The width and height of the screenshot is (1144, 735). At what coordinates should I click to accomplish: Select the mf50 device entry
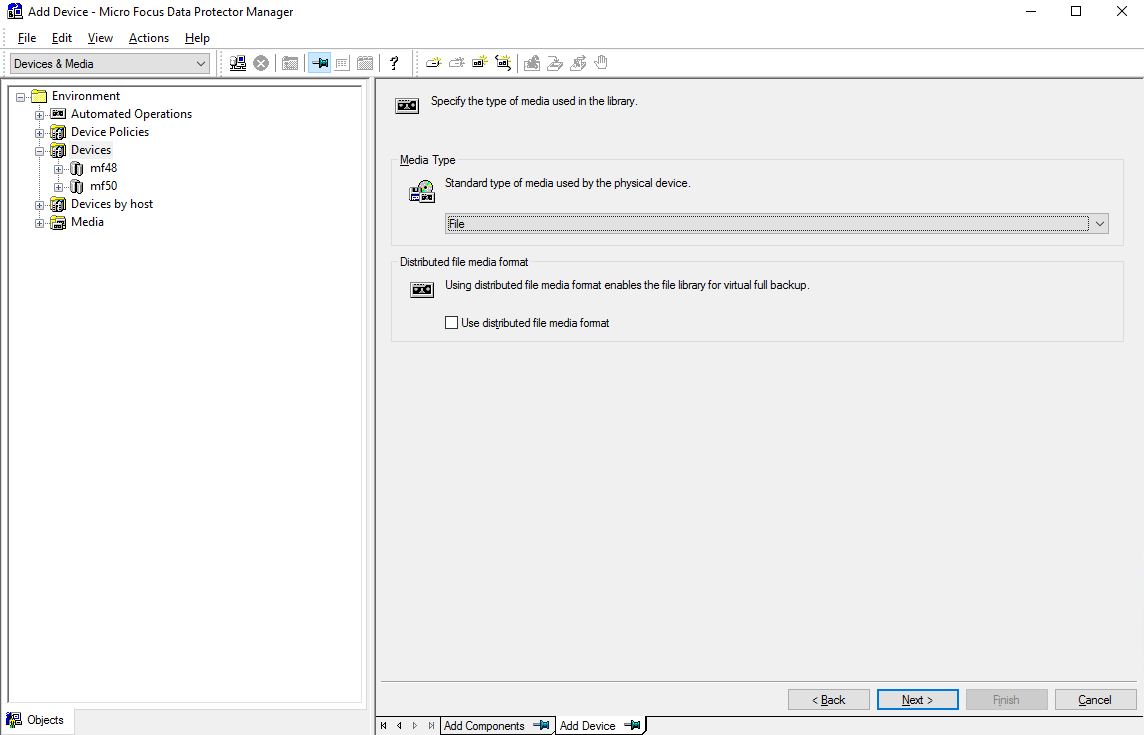point(104,186)
